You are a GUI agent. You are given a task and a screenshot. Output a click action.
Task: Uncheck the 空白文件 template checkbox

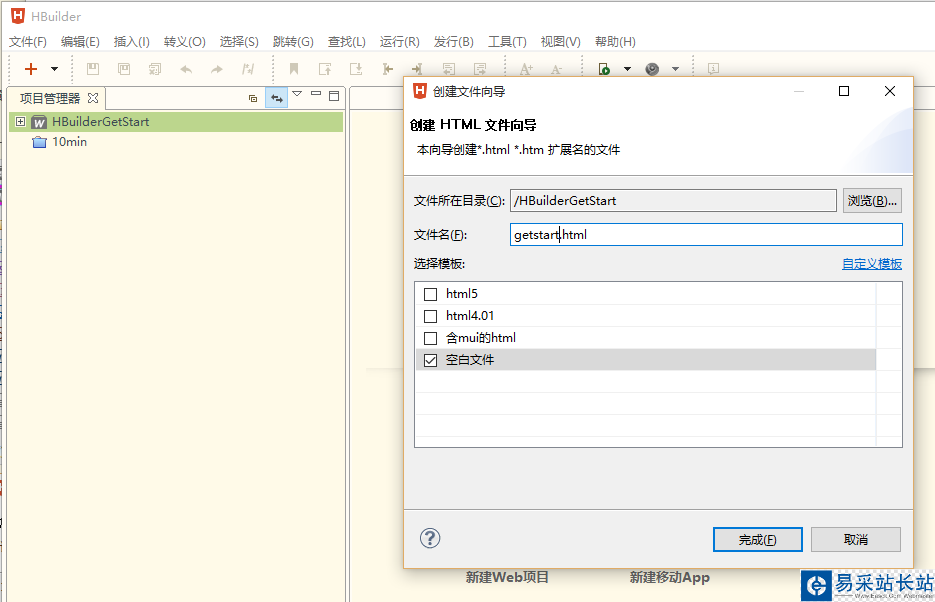[431, 360]
